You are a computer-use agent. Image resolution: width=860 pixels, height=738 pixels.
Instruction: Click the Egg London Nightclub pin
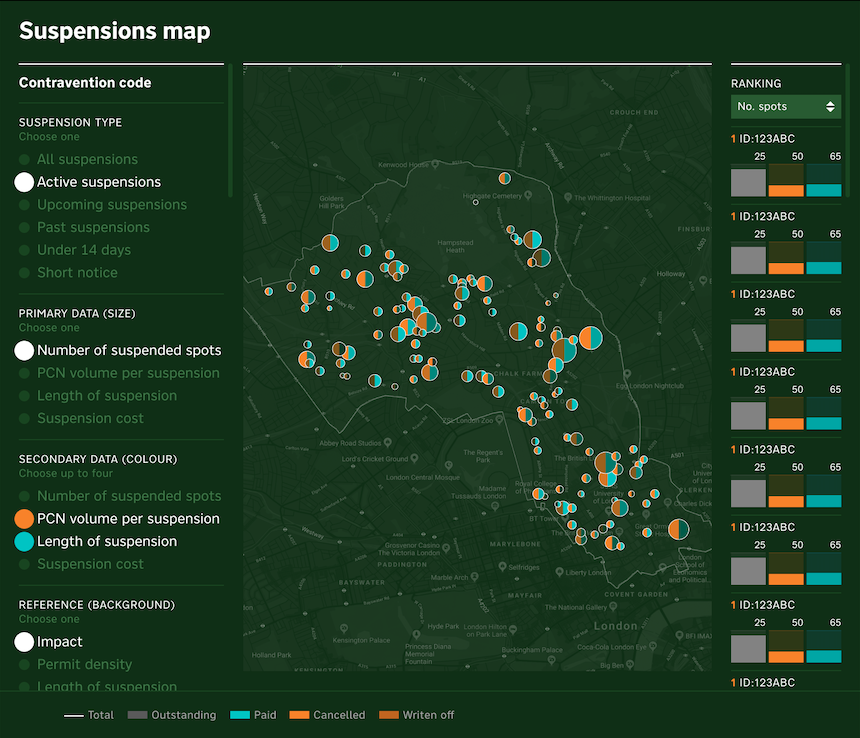pos(627,374)
